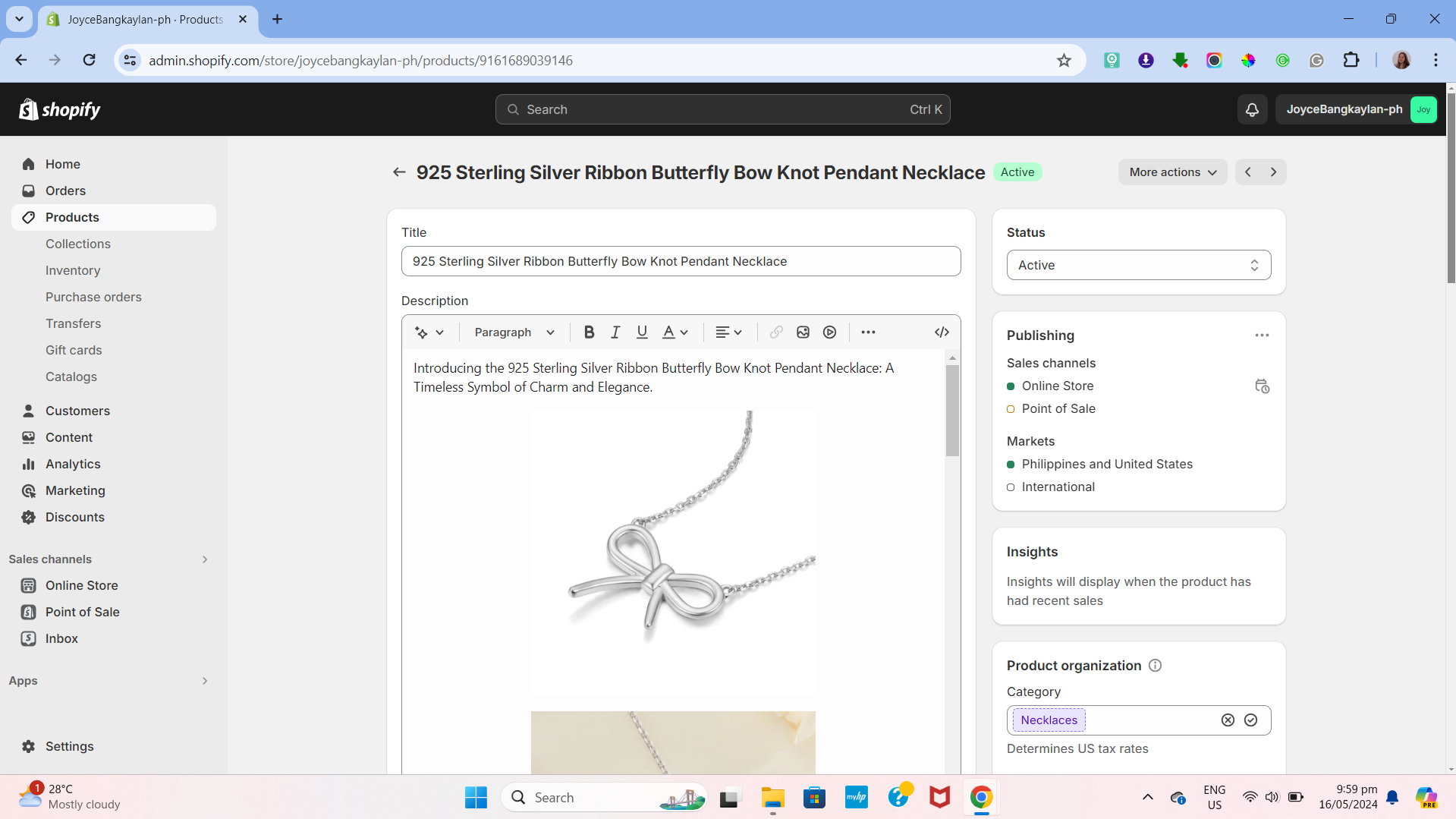This screenshot has width=1456, height=819.
Task: Clear the Necklaces category
Action: (1228, 720)
